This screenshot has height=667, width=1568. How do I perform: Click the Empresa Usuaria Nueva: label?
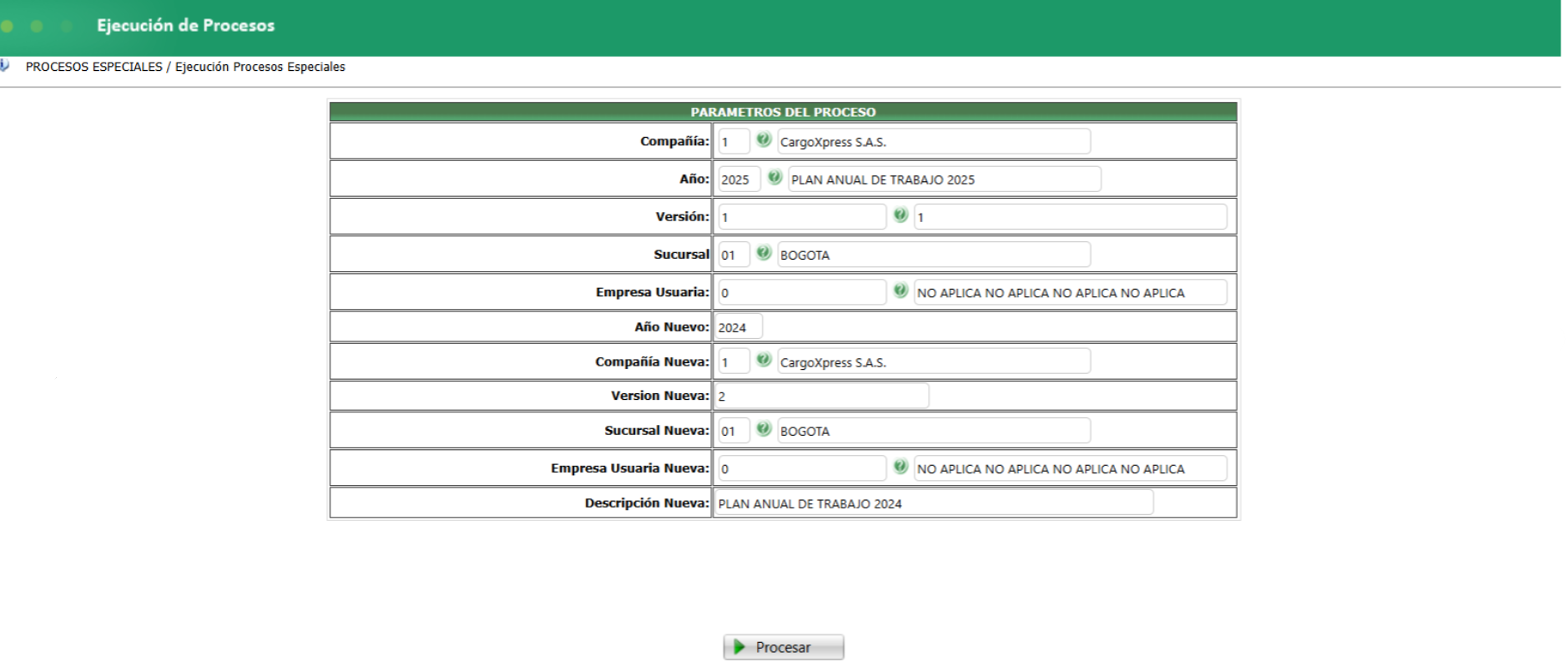[x=630, y=467]
